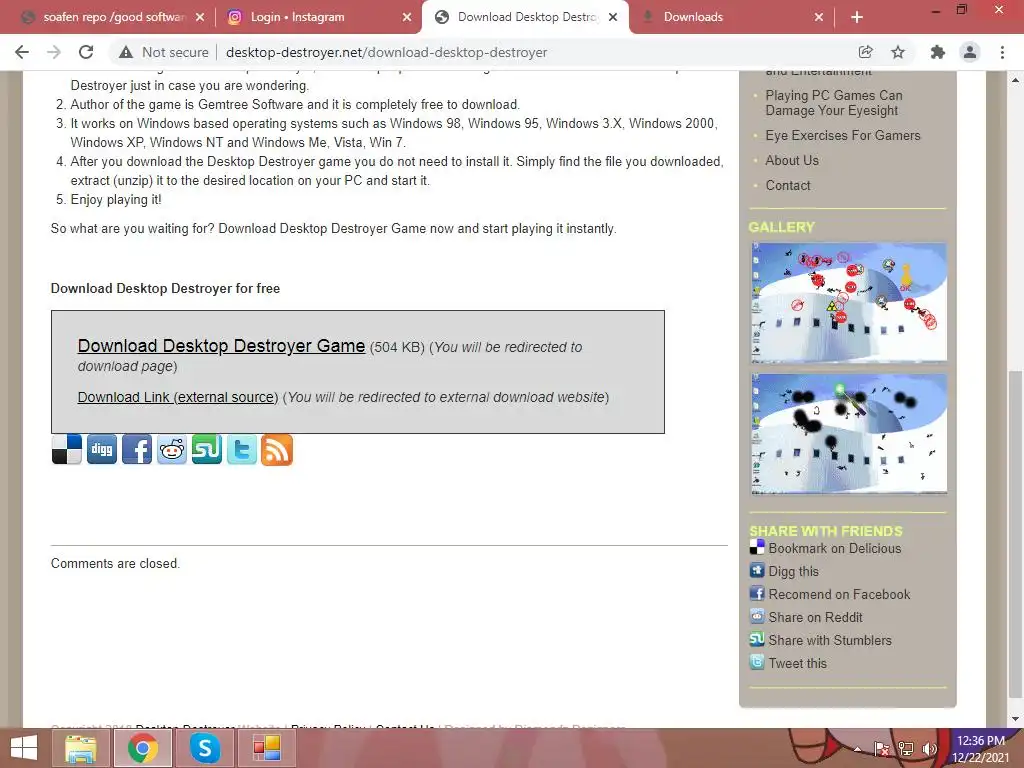Click Recomend on Facebook sidebar link
The image size is (1024, 768).
pos(839,594)
